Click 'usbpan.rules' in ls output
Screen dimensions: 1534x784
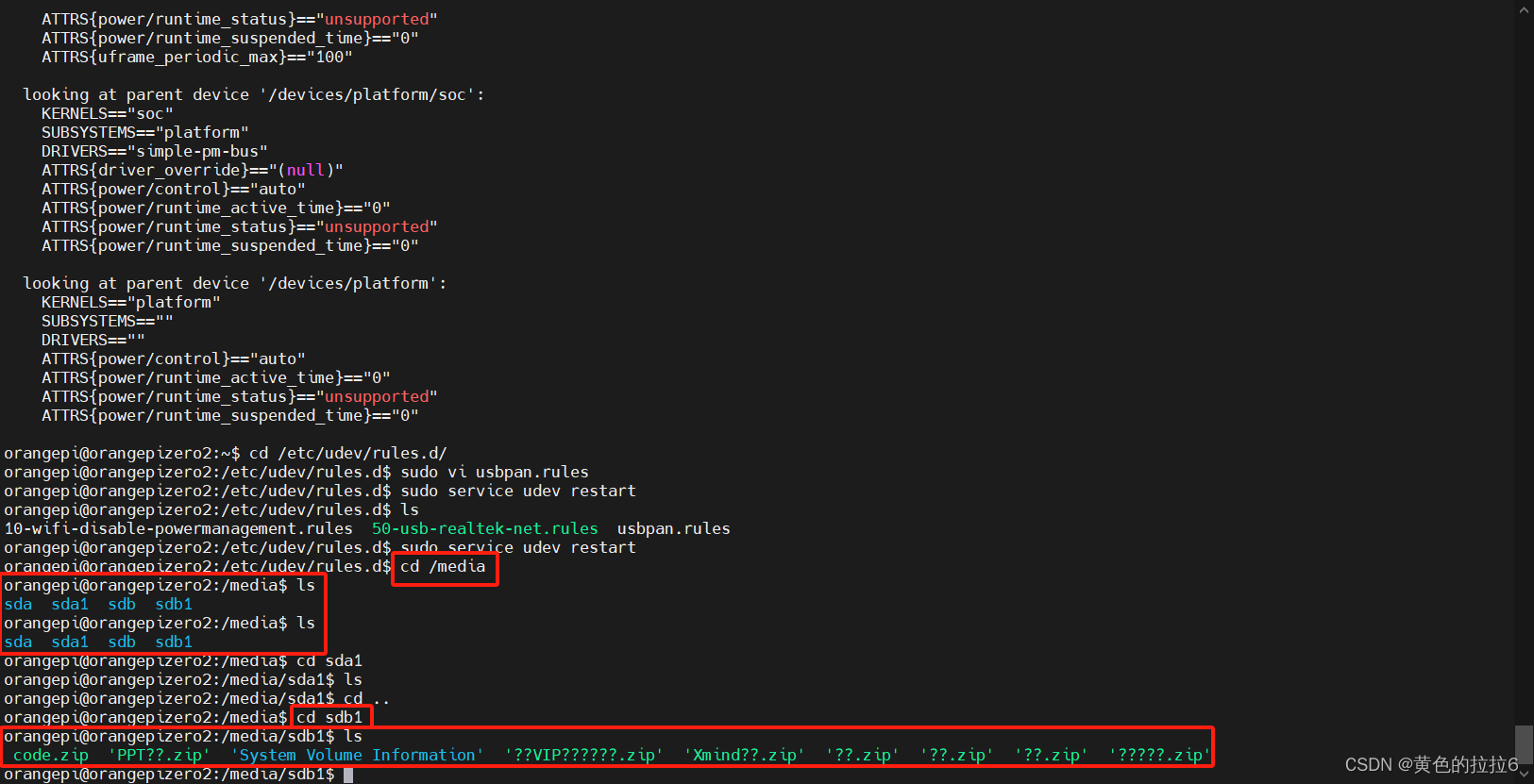(x=674, y=528)
